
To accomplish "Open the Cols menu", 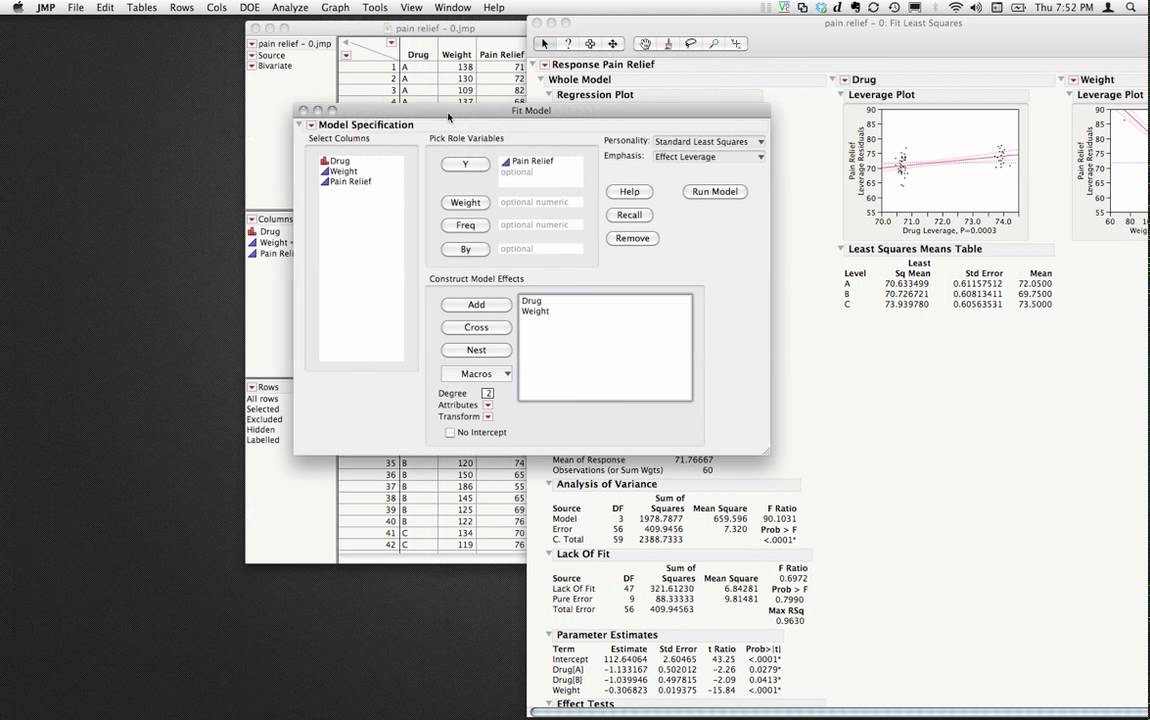I will 216,7.
